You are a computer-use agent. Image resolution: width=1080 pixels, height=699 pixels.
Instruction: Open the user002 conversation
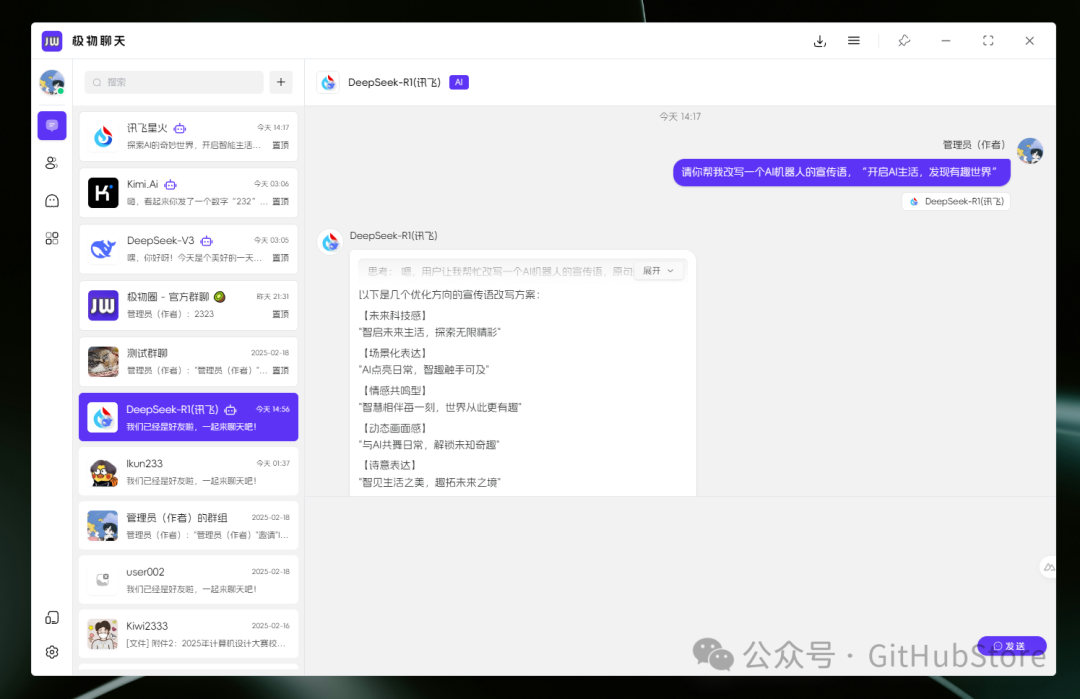[x=188, y=580]
